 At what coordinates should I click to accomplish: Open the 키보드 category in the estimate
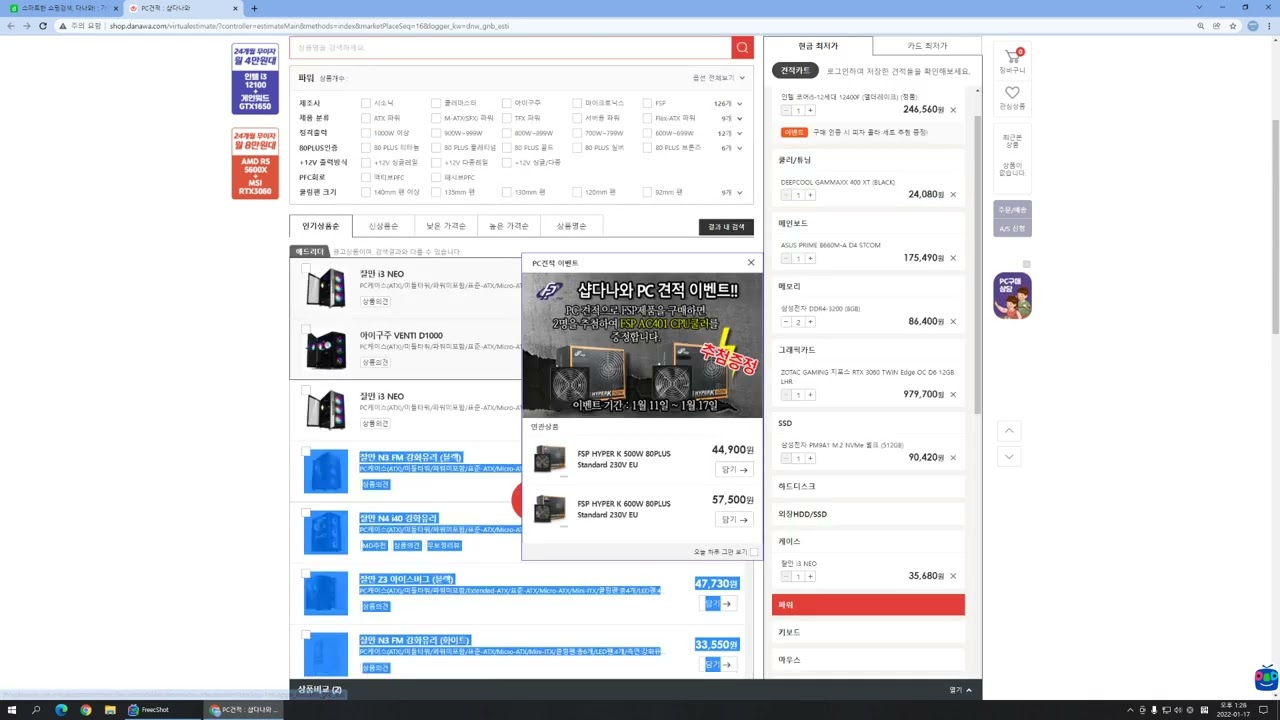point(868,632)
